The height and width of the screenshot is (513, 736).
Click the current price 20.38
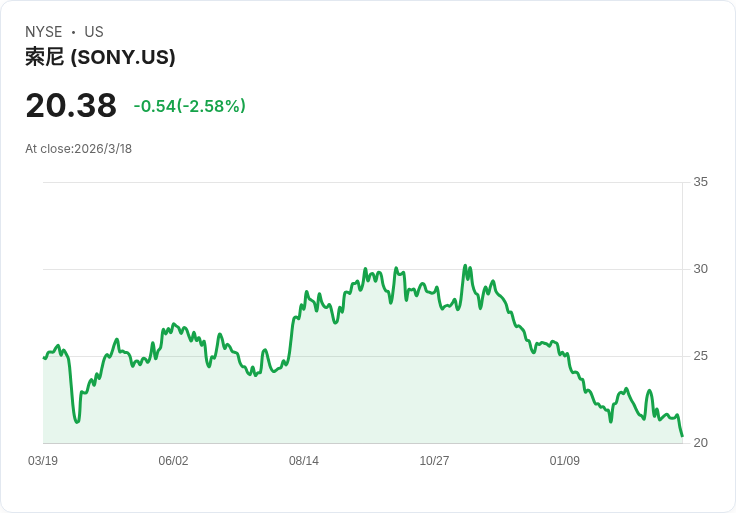click(71, 105)
